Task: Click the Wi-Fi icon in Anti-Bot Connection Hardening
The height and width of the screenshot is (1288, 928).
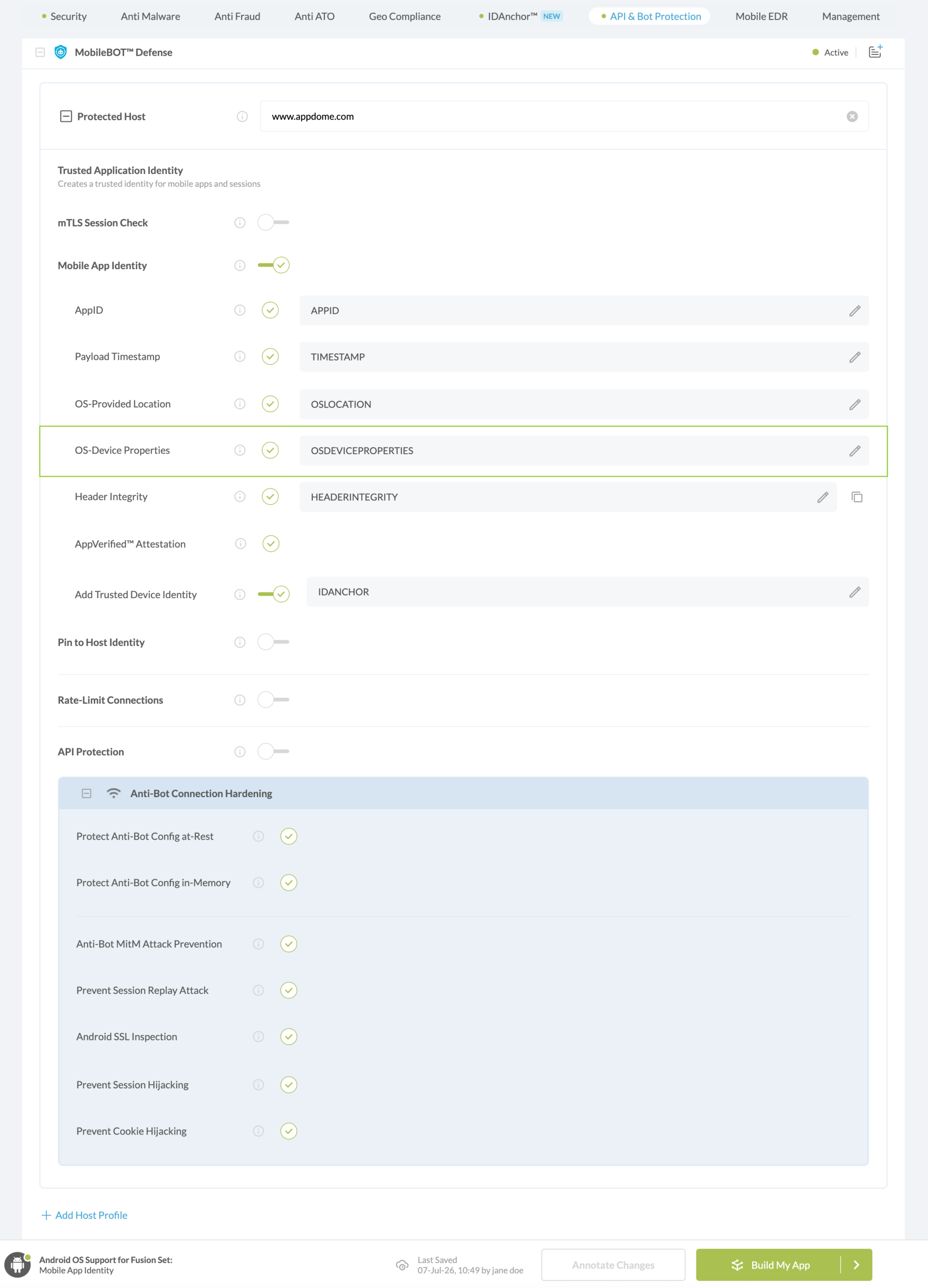Action: 114,793
